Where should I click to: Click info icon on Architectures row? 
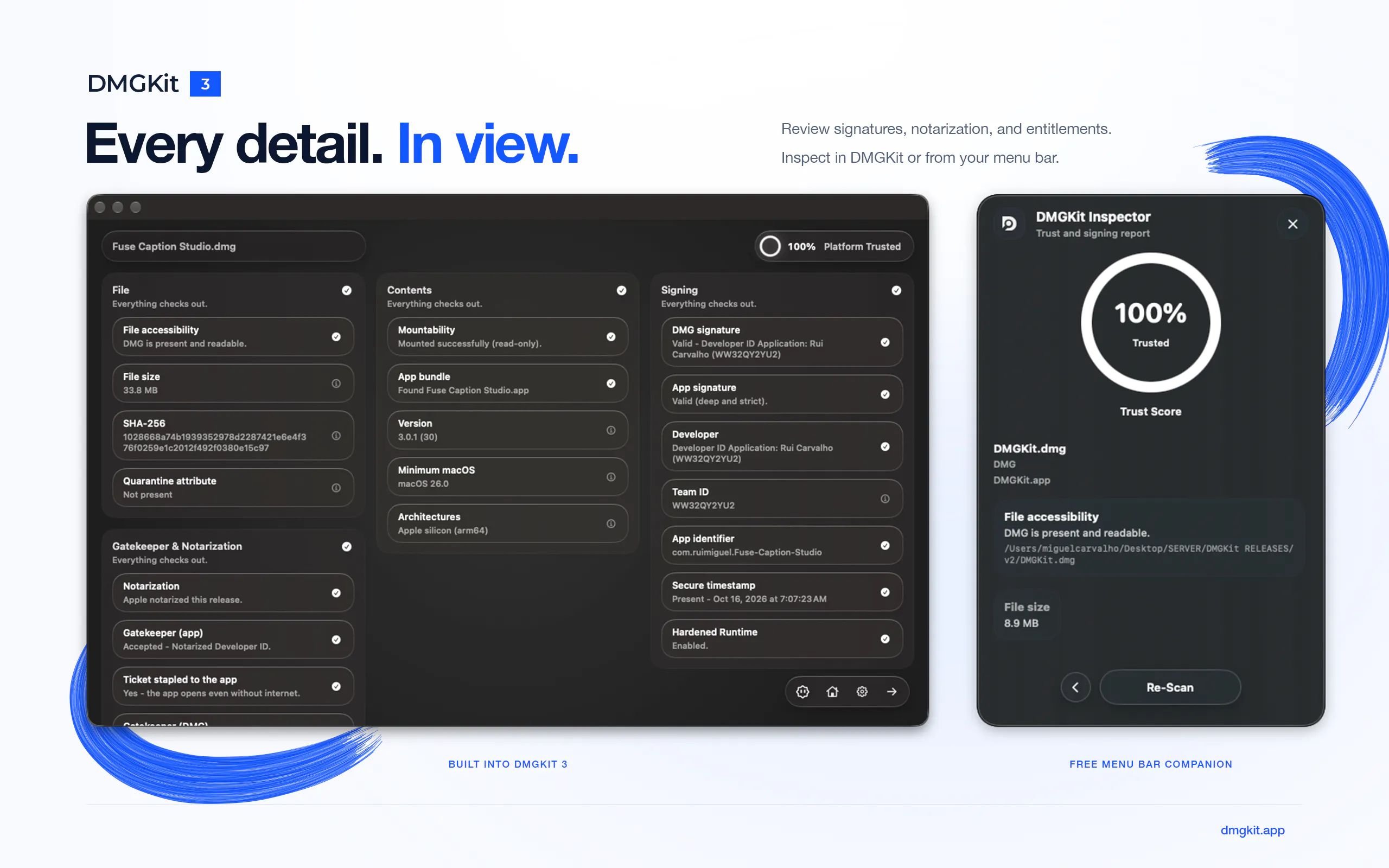pos(611,524)
